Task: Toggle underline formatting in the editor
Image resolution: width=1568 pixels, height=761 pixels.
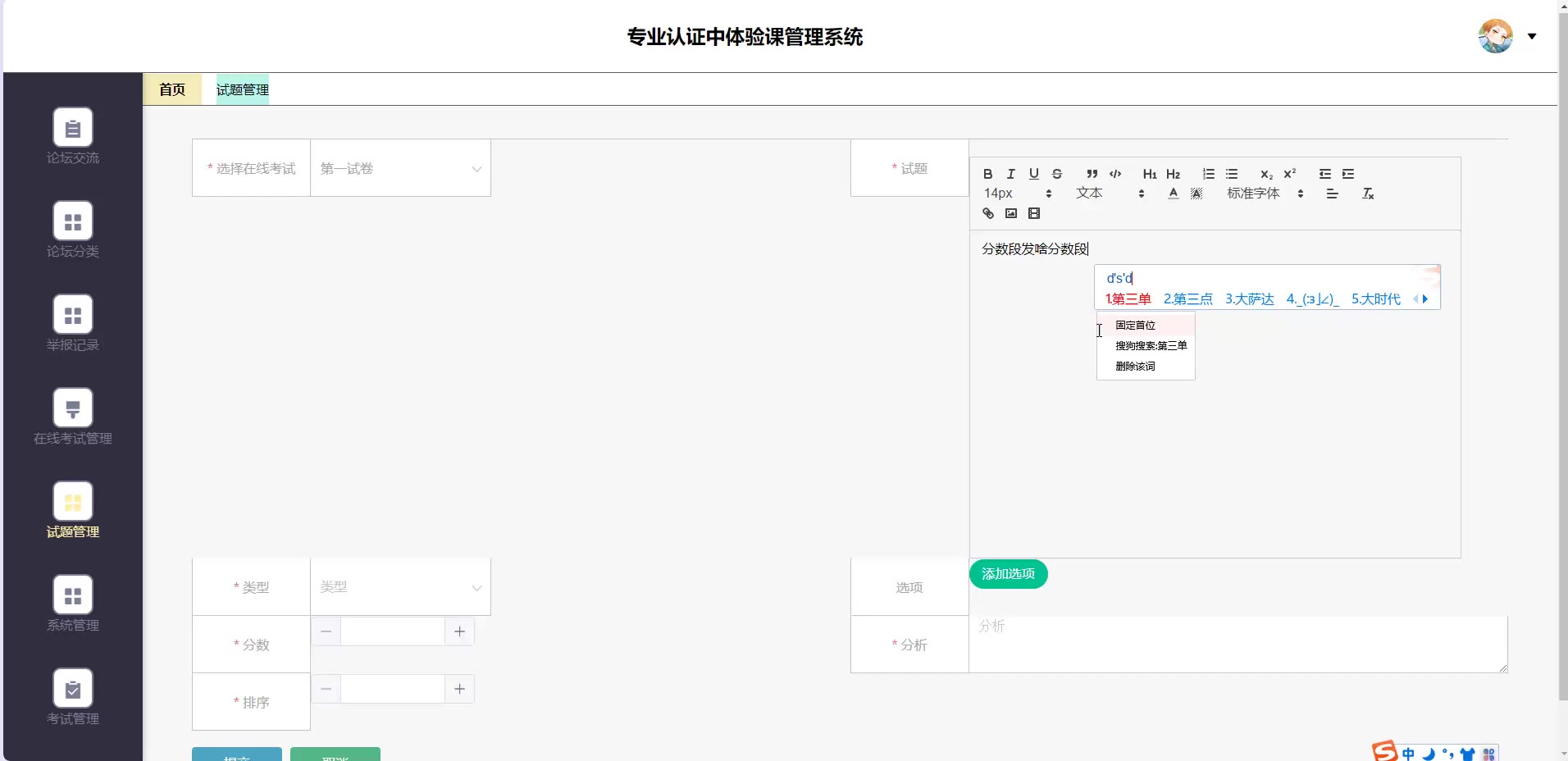Action: [x=1033, y=174]
